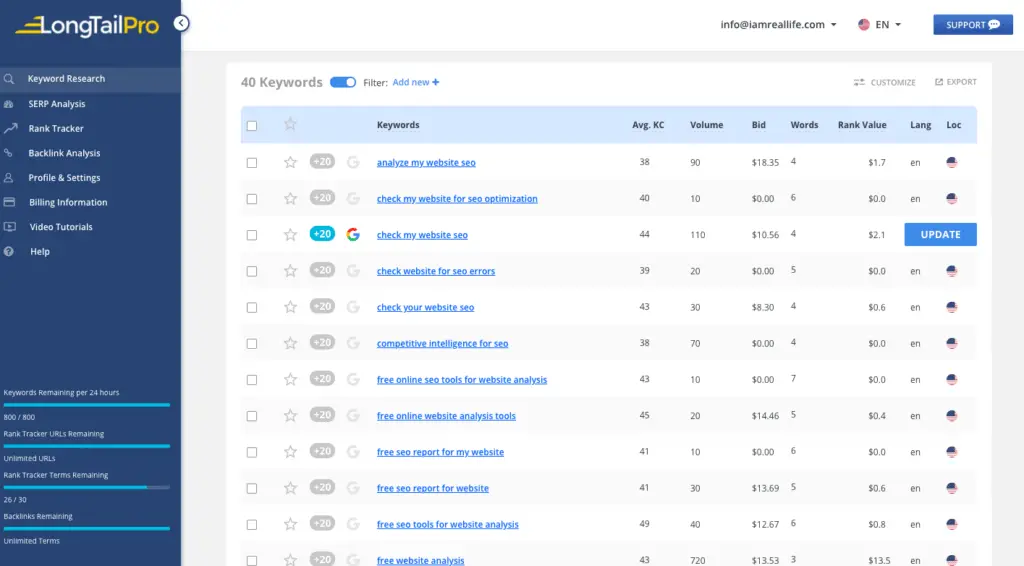Click the UPDATE button

[x=940, y=234]
